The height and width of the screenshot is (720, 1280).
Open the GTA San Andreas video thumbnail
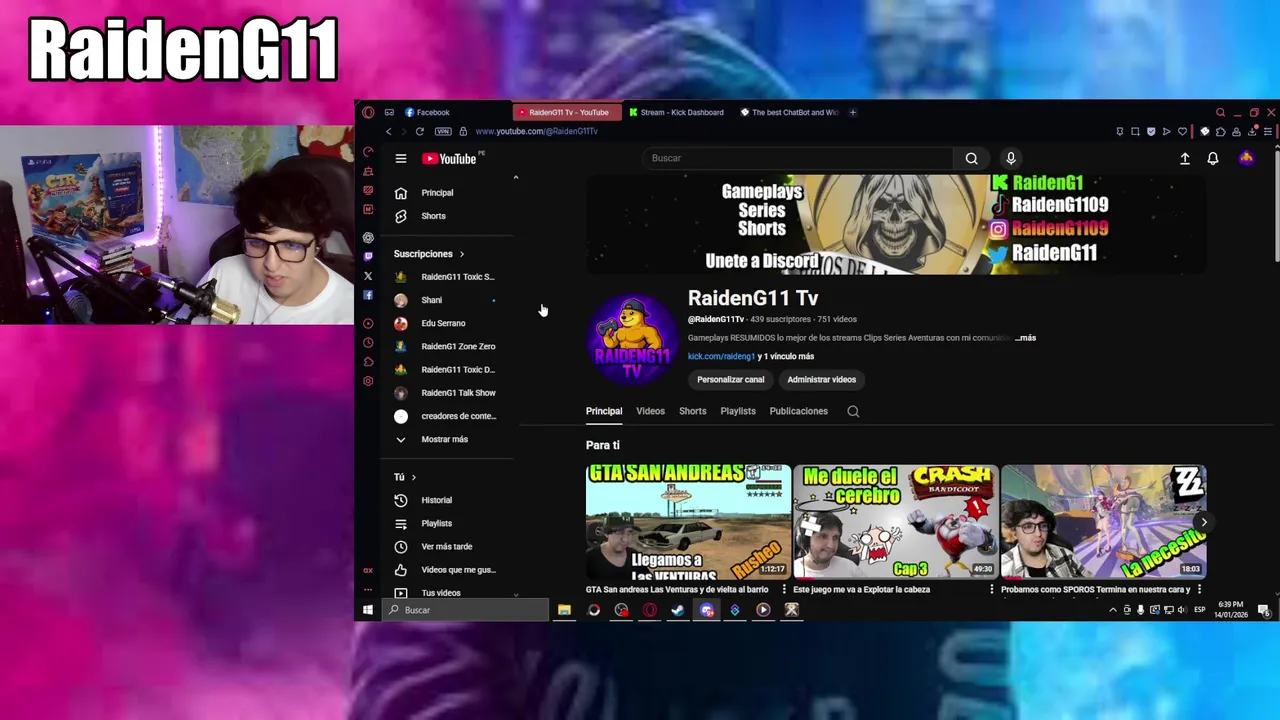[688, 521]
